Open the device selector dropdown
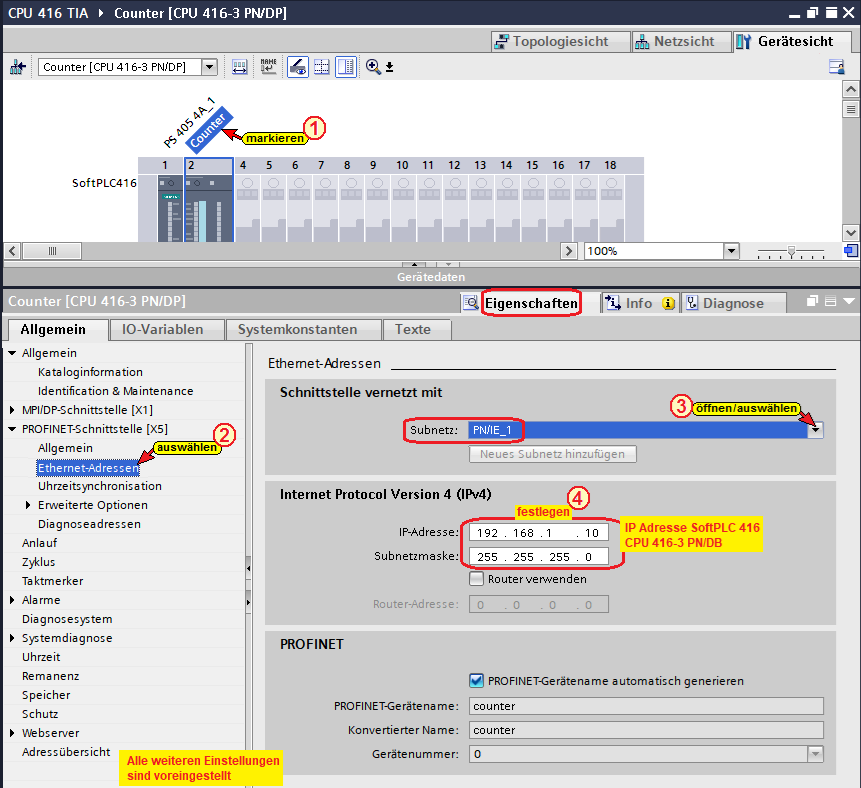This screenshot has height=788, width=861. (209, 67)
